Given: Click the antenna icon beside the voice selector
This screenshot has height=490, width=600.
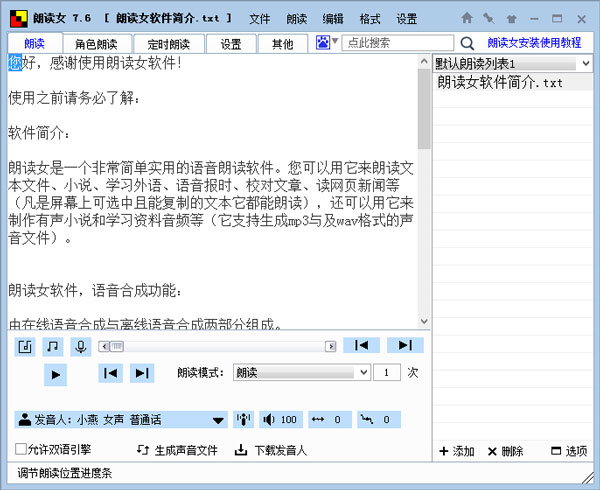Looking at the screenshot, I should click(242, 420).
